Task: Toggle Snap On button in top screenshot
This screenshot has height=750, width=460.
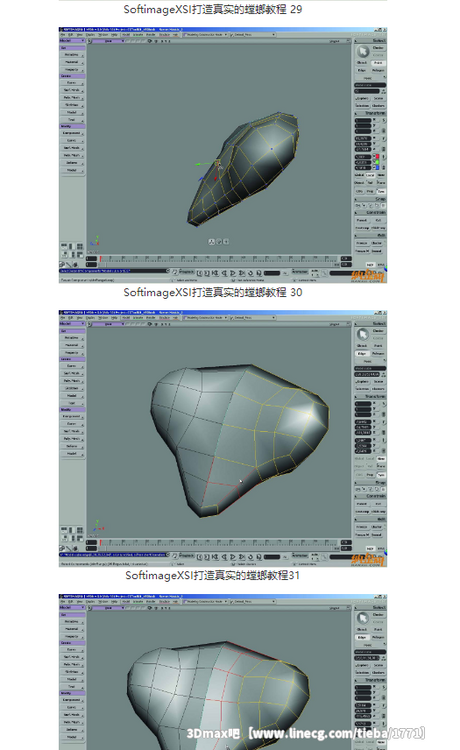Action: tap(357, 206)
